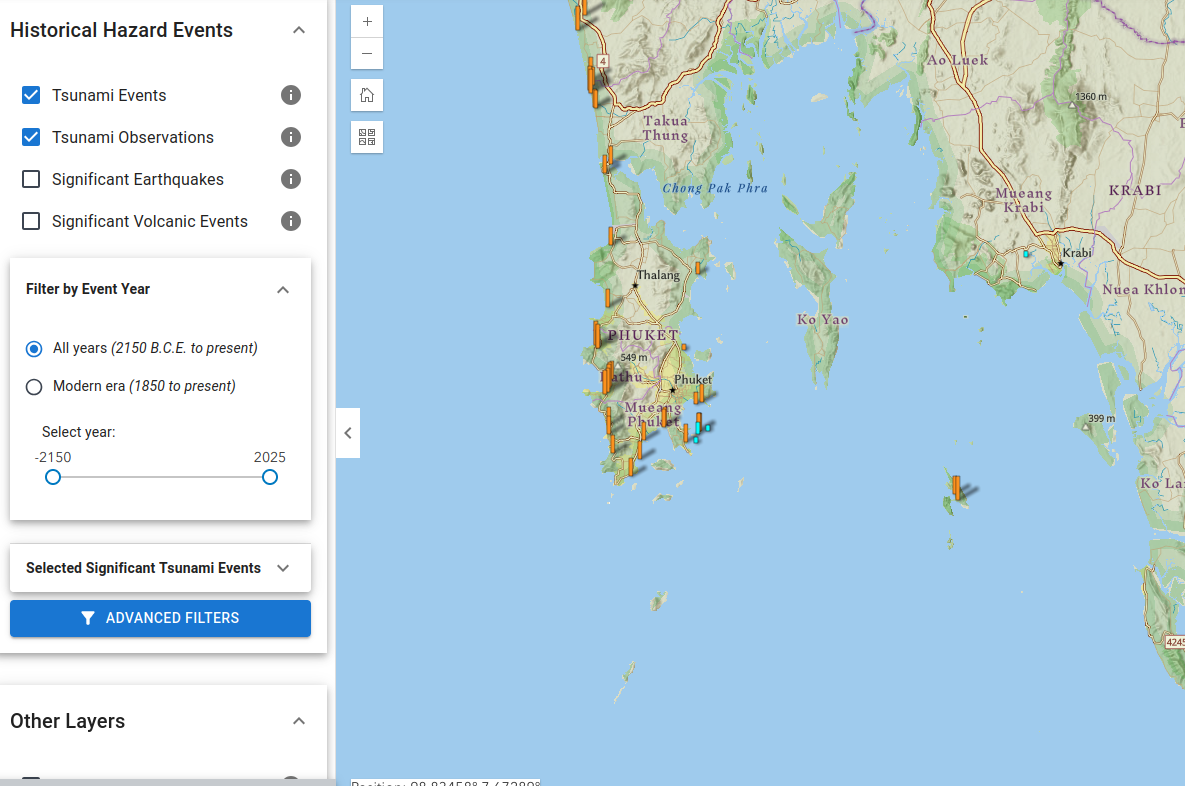Open the Advanced Filters button
Viewport: 1185px width, 786px height.
click(160, 618)
